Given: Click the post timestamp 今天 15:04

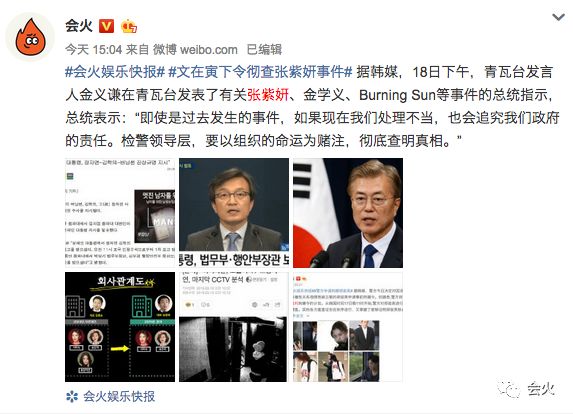Looking at the screenshot, I should pos(93,49).
